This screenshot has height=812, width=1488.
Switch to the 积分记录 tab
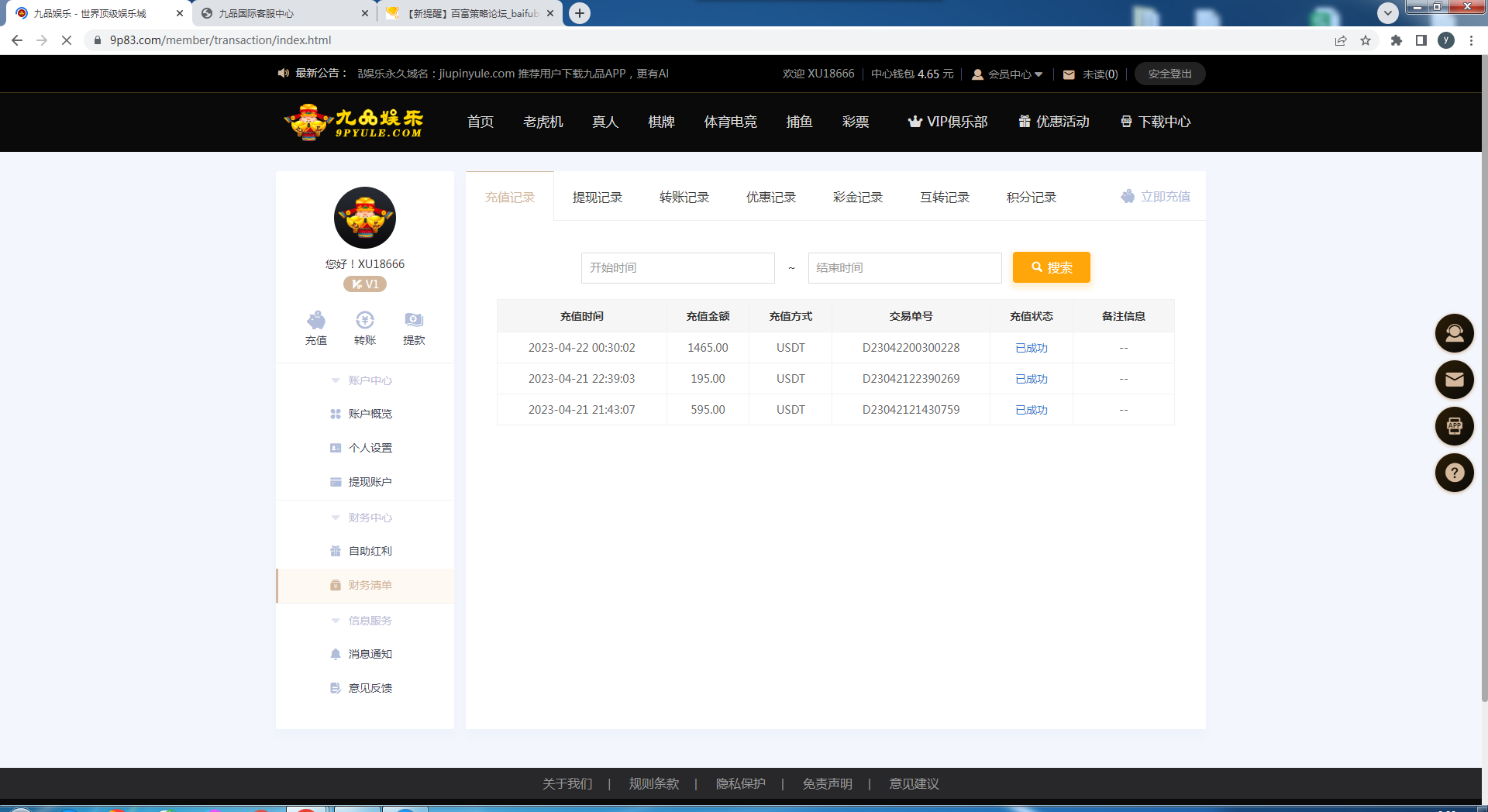(x=1031, y=198)
